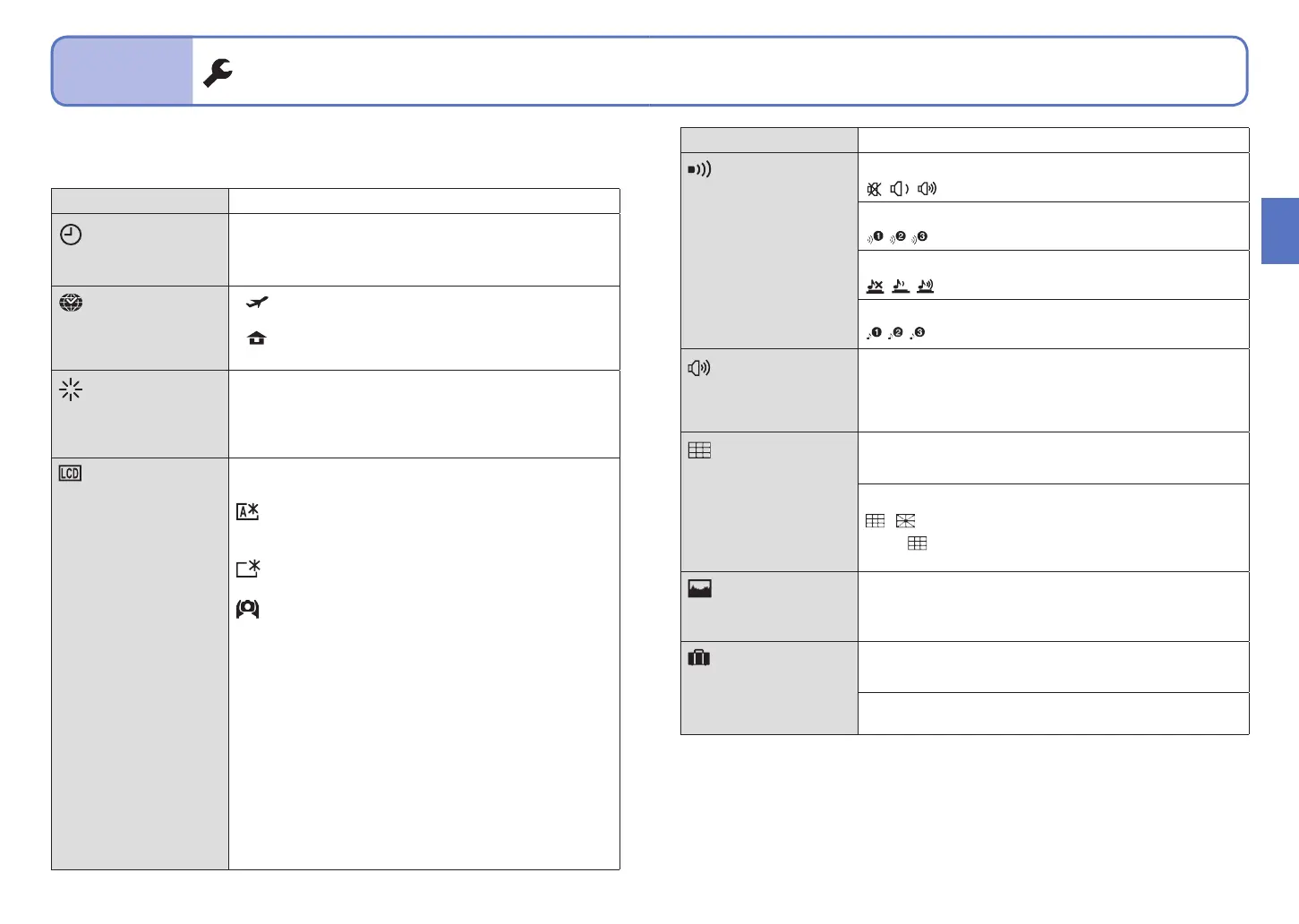Click the wrench setup icon in the header

(x=218, y=73)
